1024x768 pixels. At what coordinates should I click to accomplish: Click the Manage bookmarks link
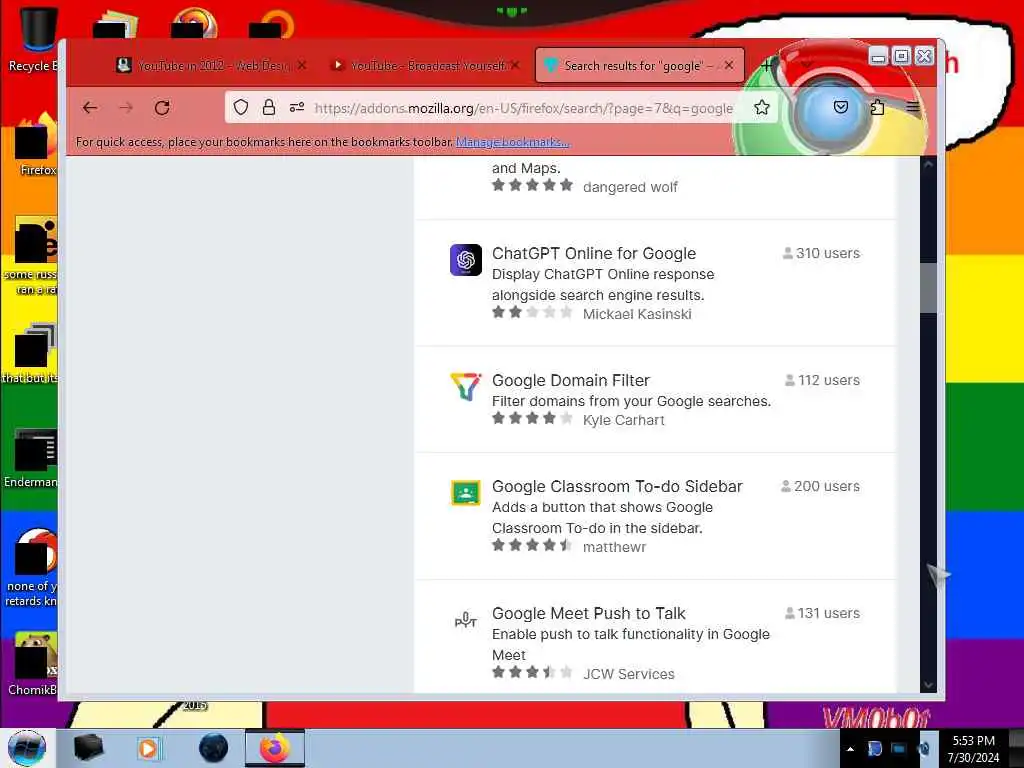[x=513, y=142]
